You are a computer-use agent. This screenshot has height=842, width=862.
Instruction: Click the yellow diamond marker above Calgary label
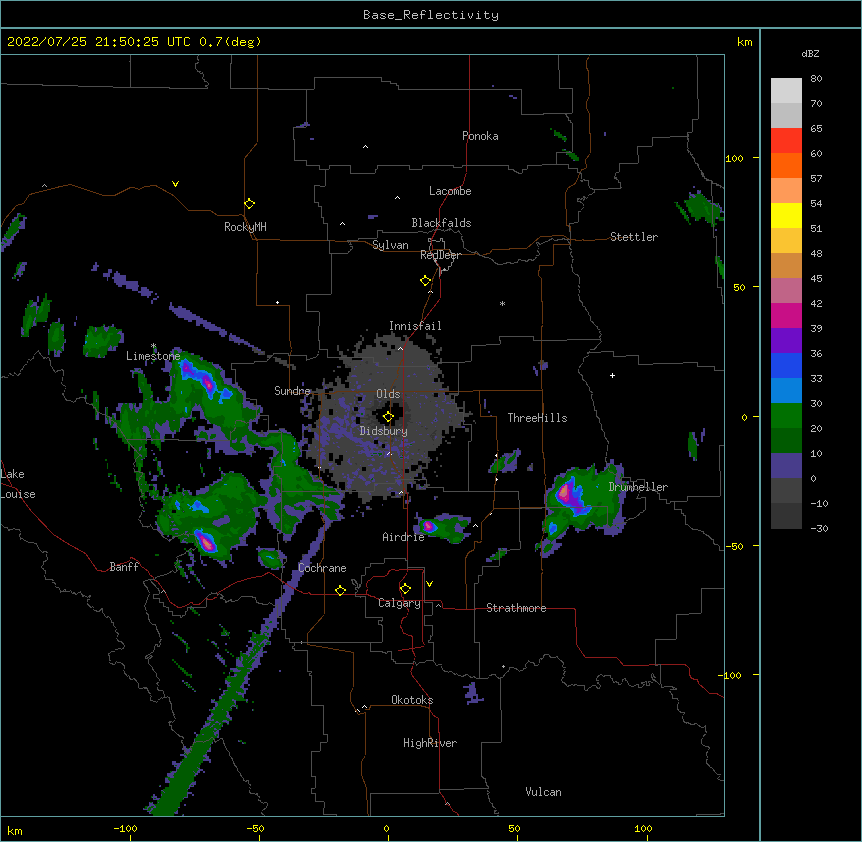coord(405,589)
